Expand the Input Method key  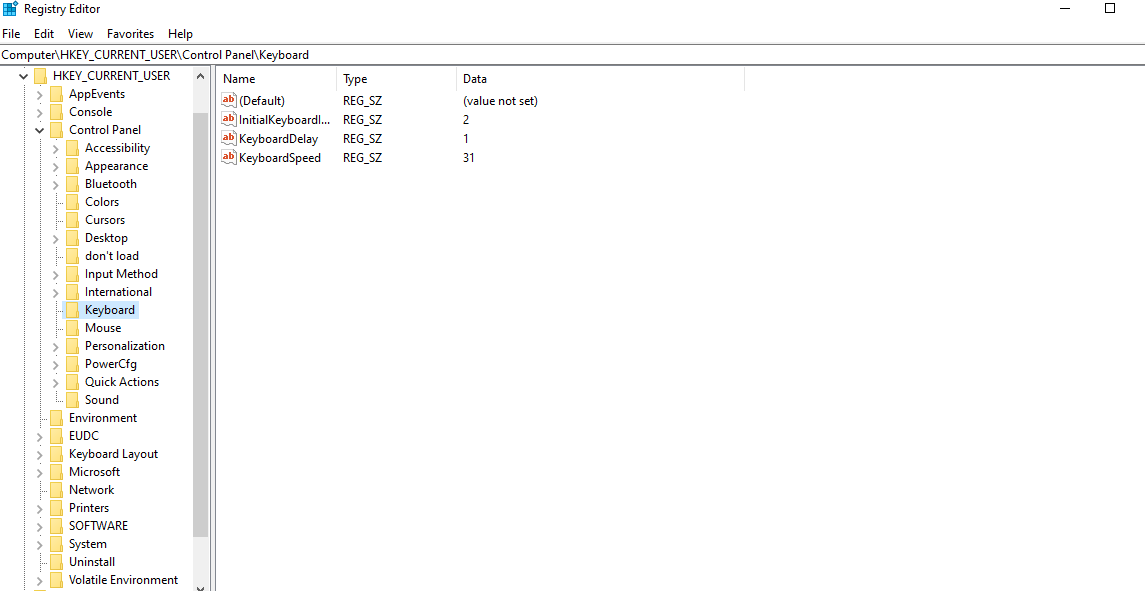(55, 274)
